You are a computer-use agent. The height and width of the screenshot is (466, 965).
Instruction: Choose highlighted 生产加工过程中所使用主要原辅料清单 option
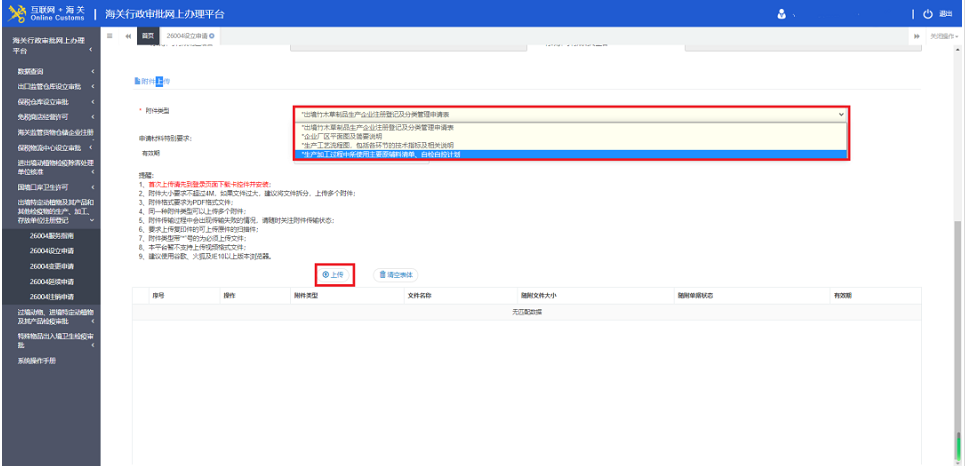coord(380,154)
